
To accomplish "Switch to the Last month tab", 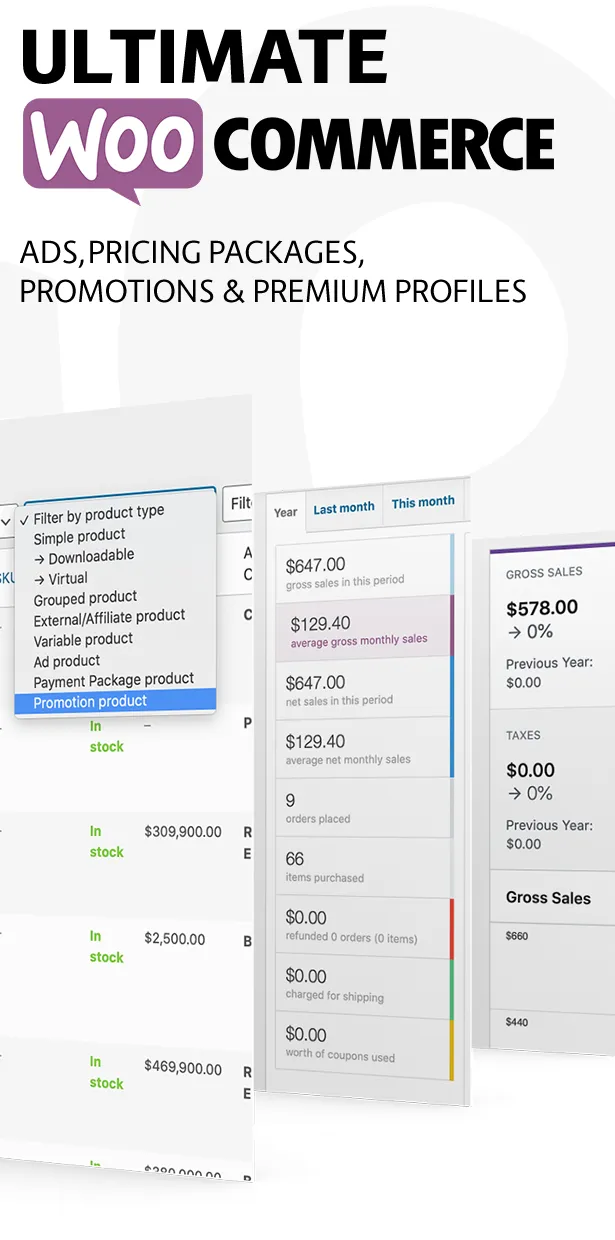I will click(344, 508).
